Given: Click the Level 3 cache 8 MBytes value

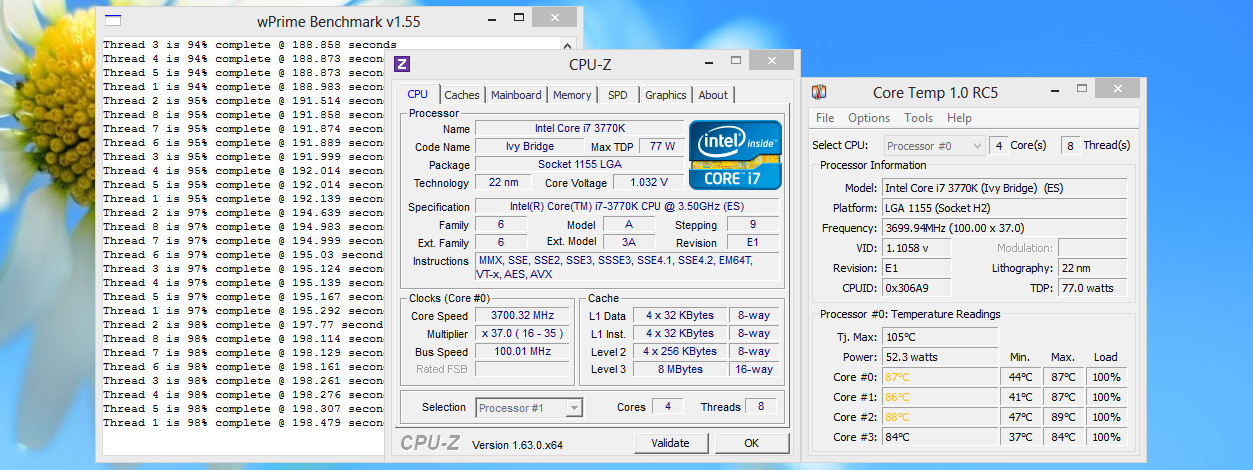Looking at the screenshot, I should [680, 370].
